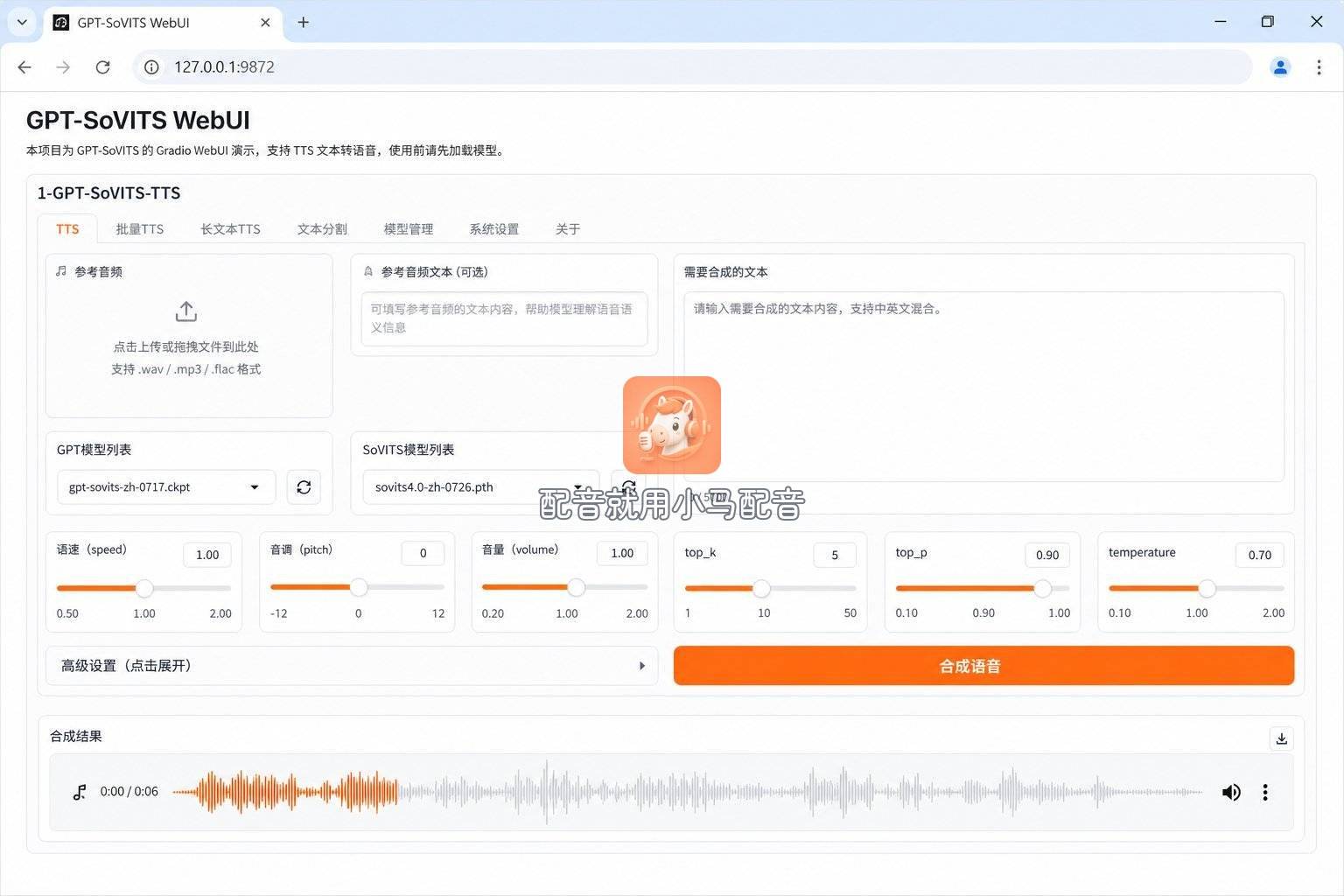Screen dimensions: 1344x896
Task: Click the 需要合成的文本 synthesis text area
Action: tap(983, 387)
